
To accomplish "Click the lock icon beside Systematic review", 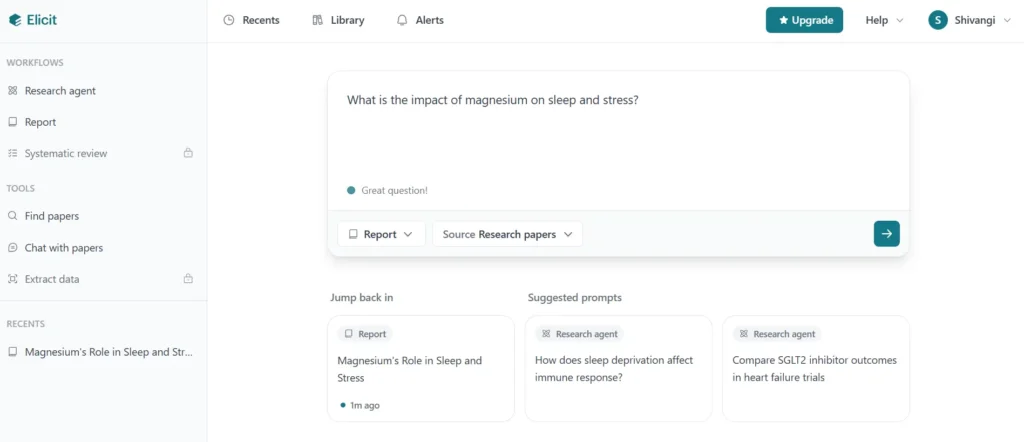I will pyautogui.click(x=188, y=153).
